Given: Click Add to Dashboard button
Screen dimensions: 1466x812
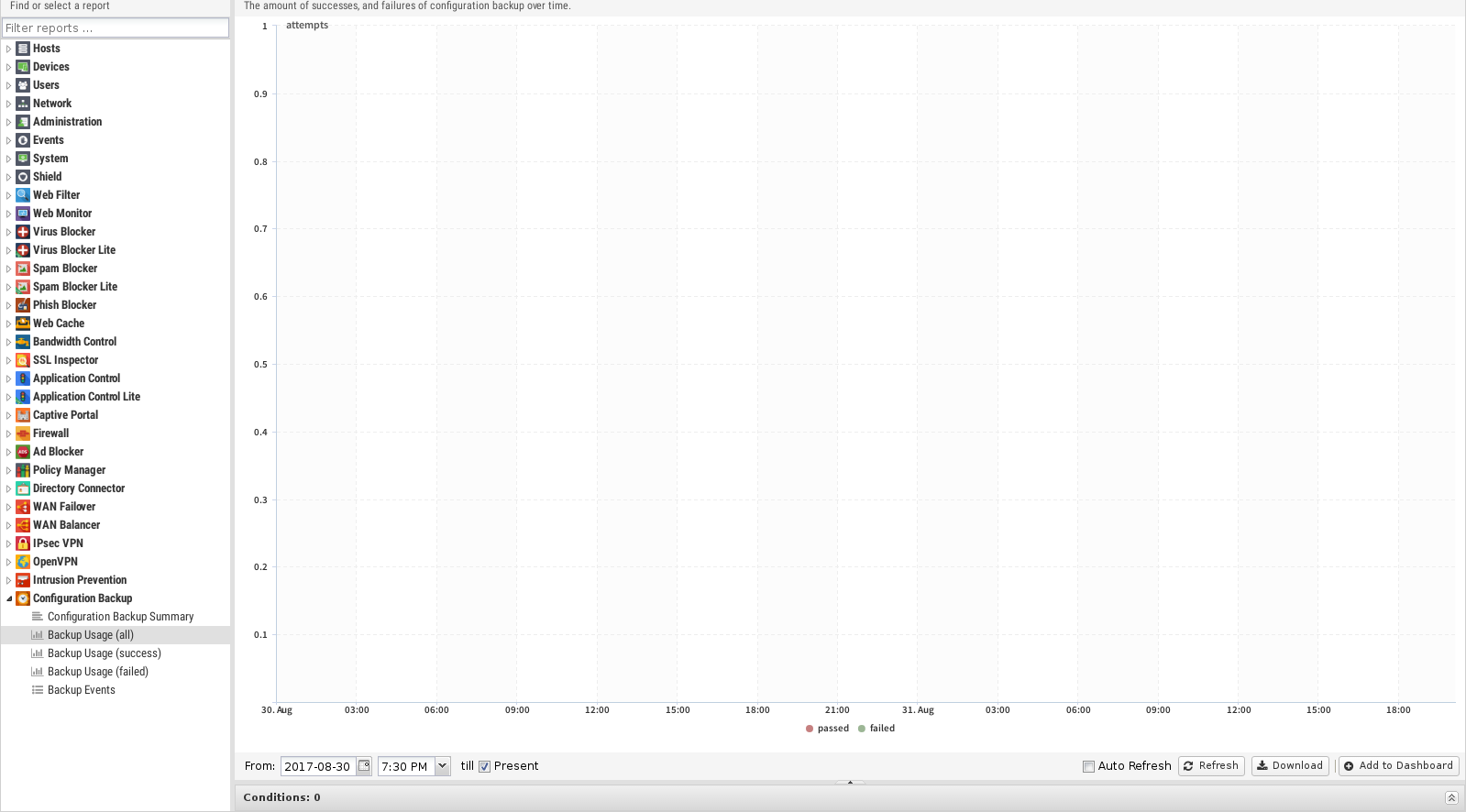Looking at the screenshot, I should 1399,766.
